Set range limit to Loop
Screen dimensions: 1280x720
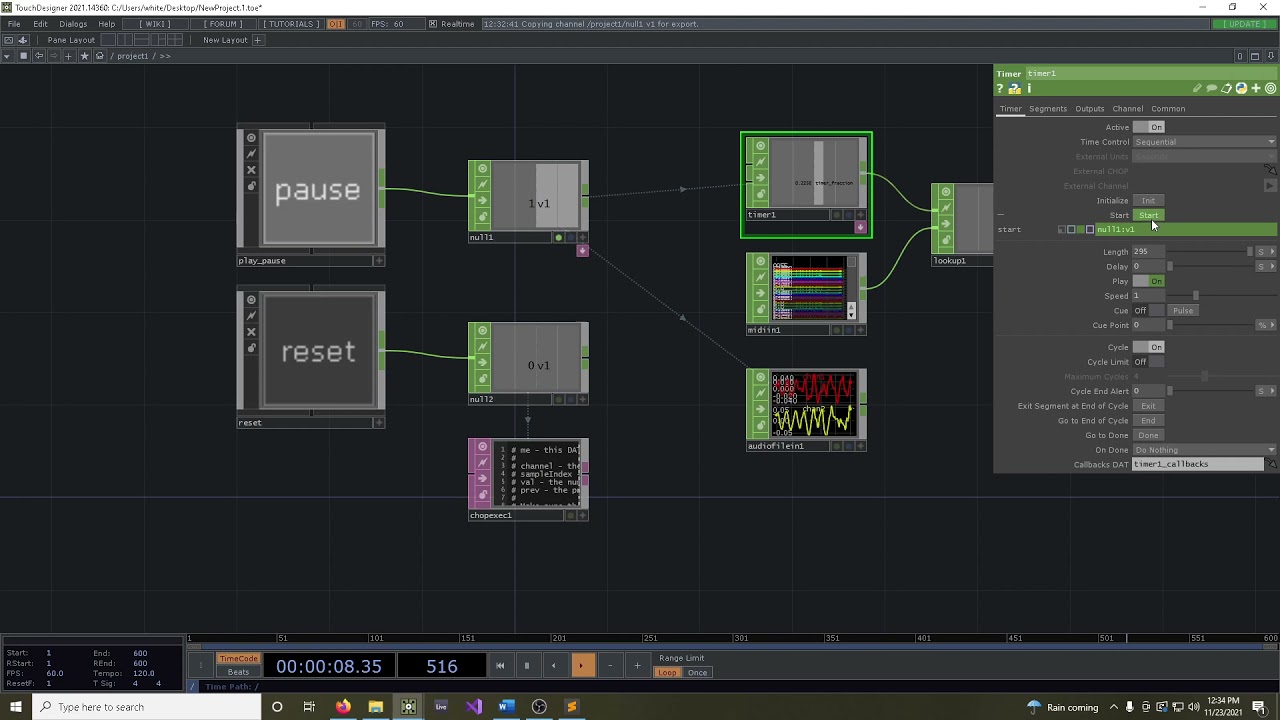(666, 672)
